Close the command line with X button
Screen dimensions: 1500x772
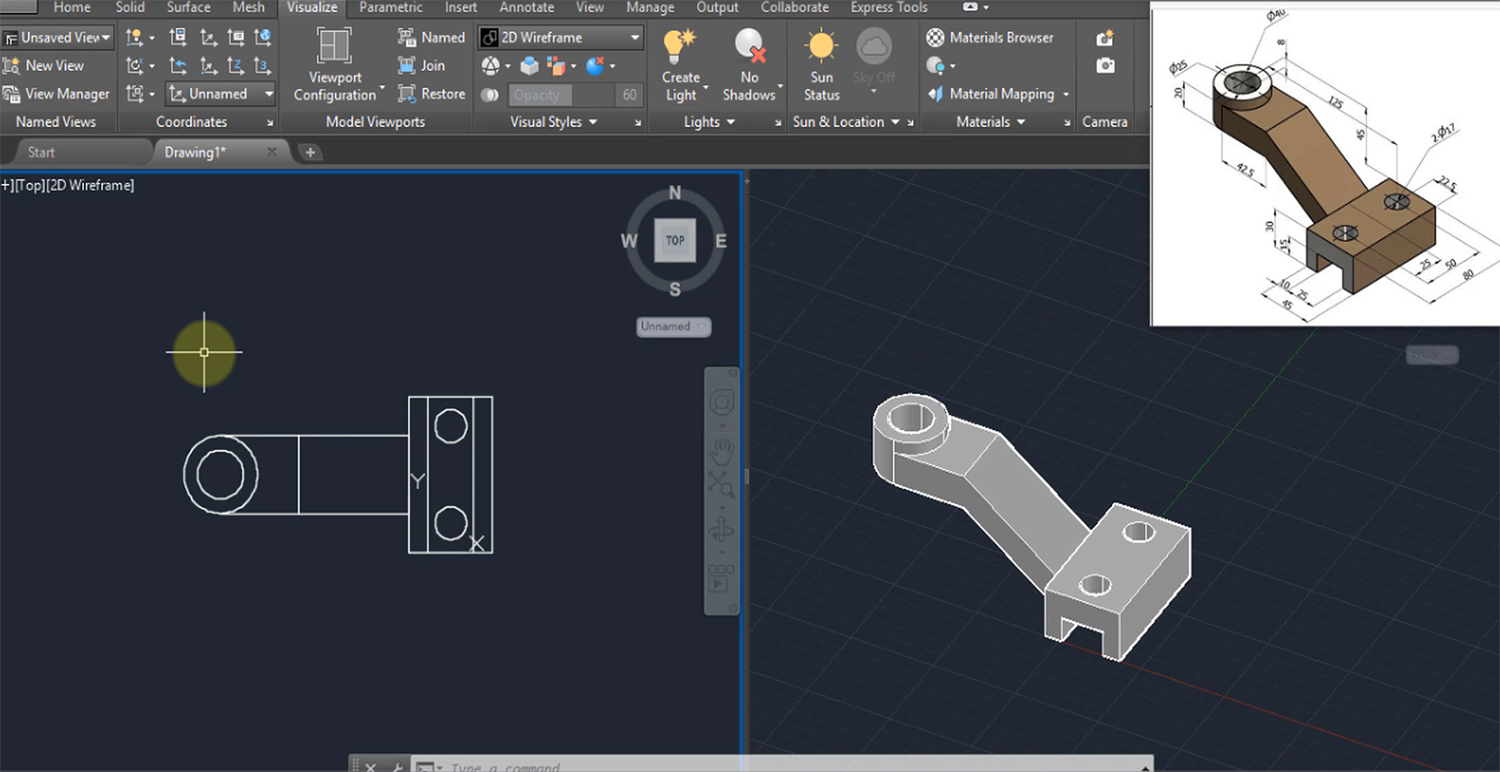tap(369, 767)
